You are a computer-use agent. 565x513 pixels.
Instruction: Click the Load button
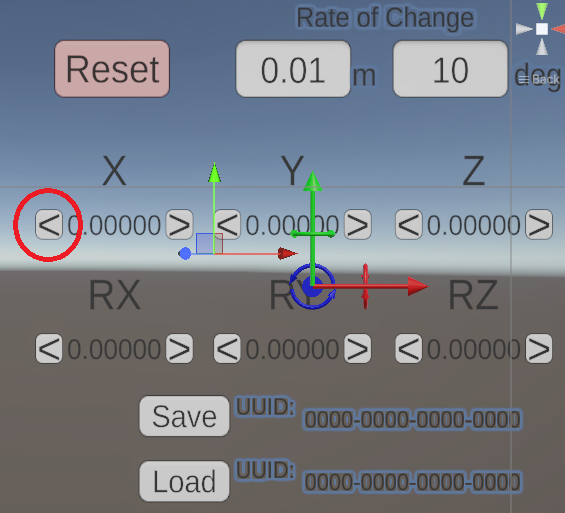(184, 481)
